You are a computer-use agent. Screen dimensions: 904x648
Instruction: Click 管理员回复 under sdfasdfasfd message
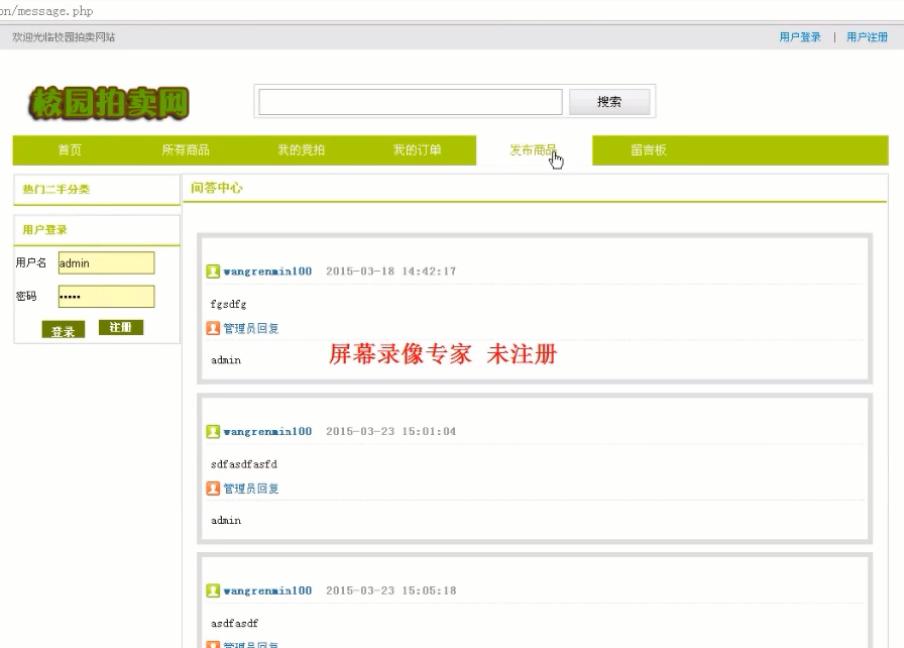coord(251,488)
